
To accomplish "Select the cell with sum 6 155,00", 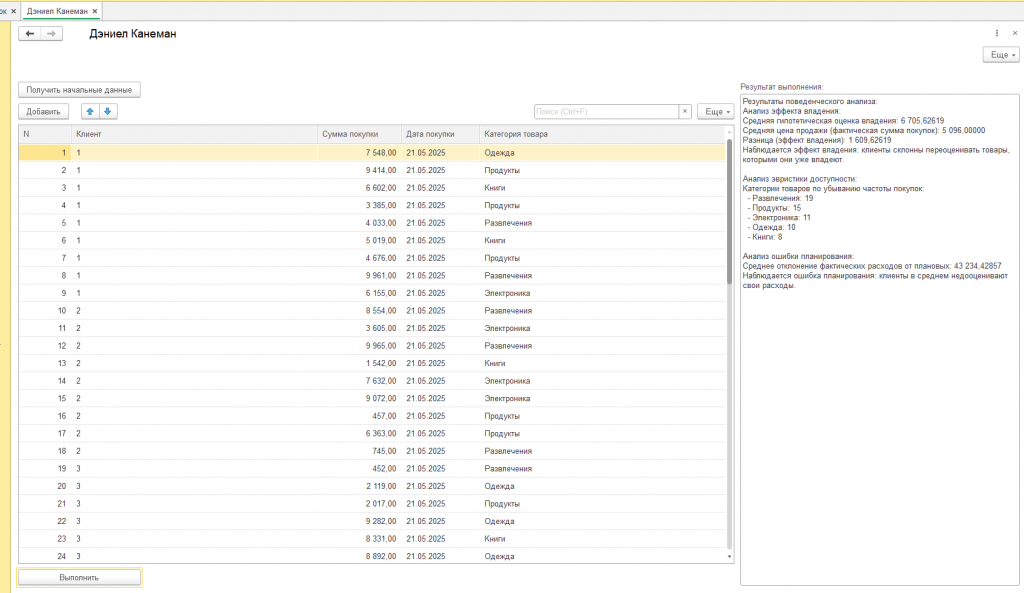I will [359, 293].
